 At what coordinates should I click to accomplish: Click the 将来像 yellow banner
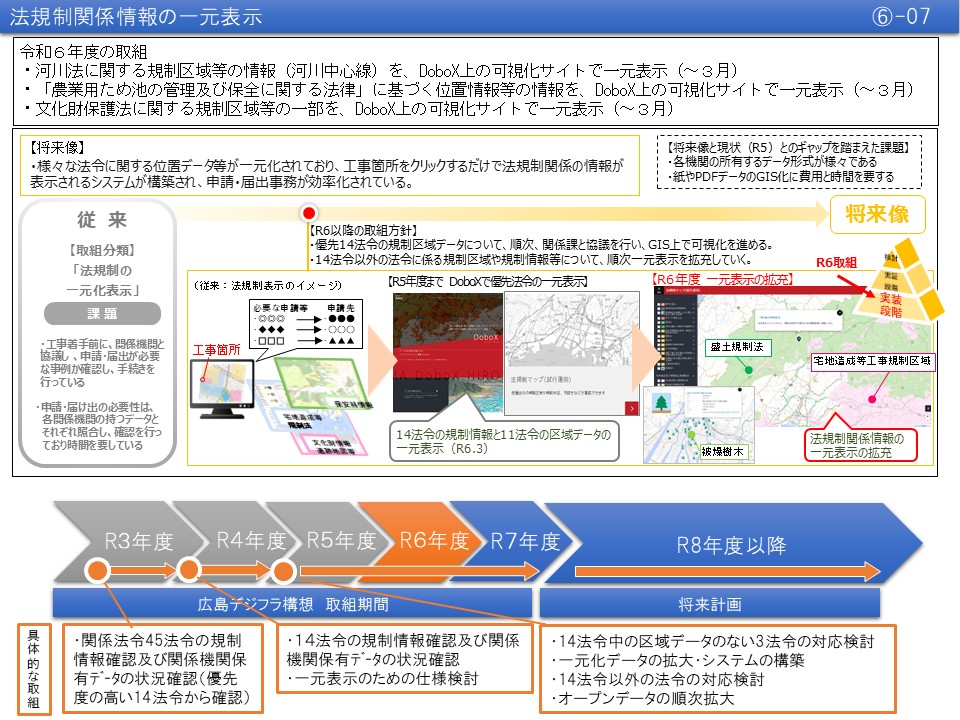click(876, 214)
